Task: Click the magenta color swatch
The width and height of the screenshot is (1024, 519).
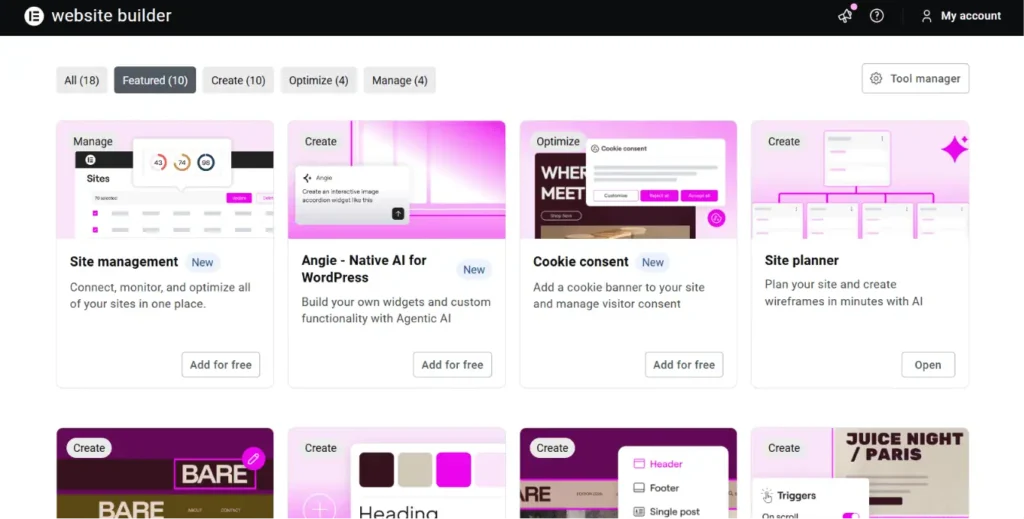Action: 453,469
